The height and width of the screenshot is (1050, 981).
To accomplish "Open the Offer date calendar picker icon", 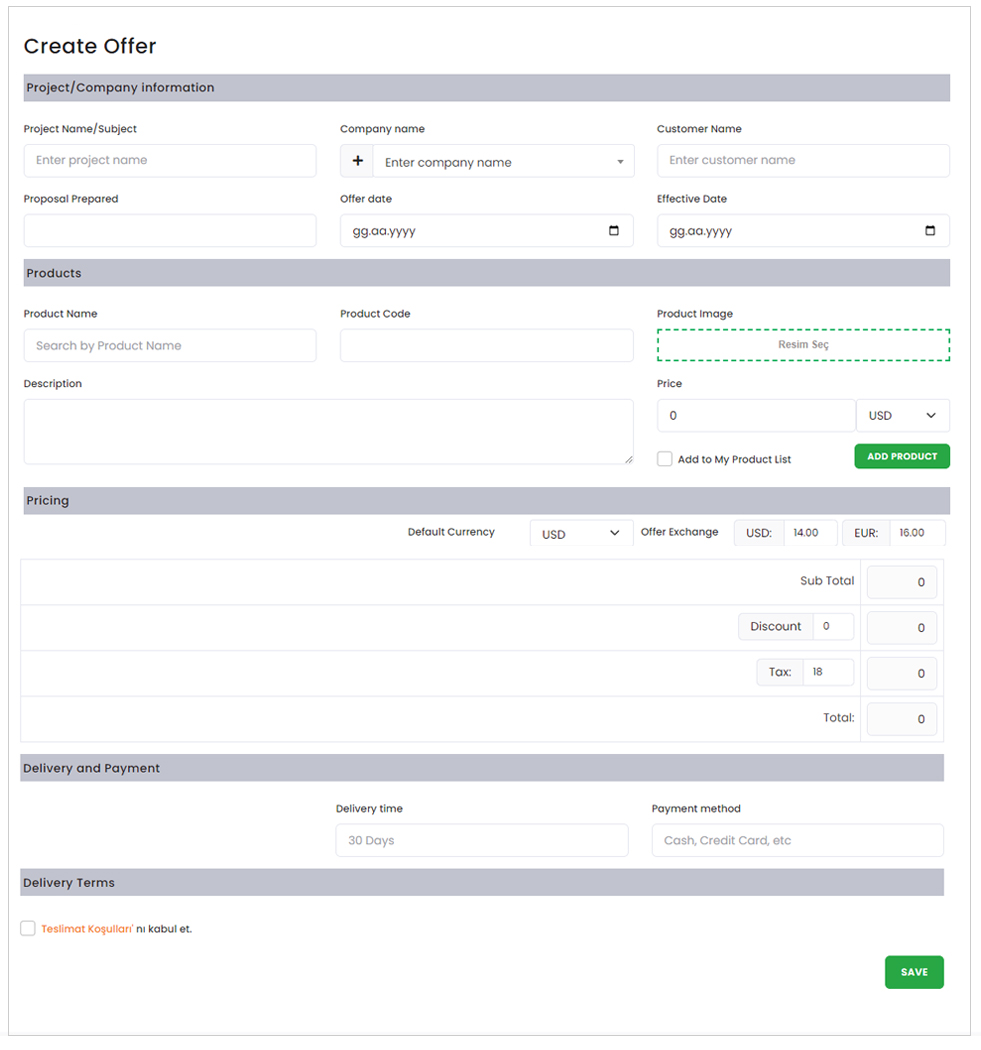I will click(x=614, y=231).
